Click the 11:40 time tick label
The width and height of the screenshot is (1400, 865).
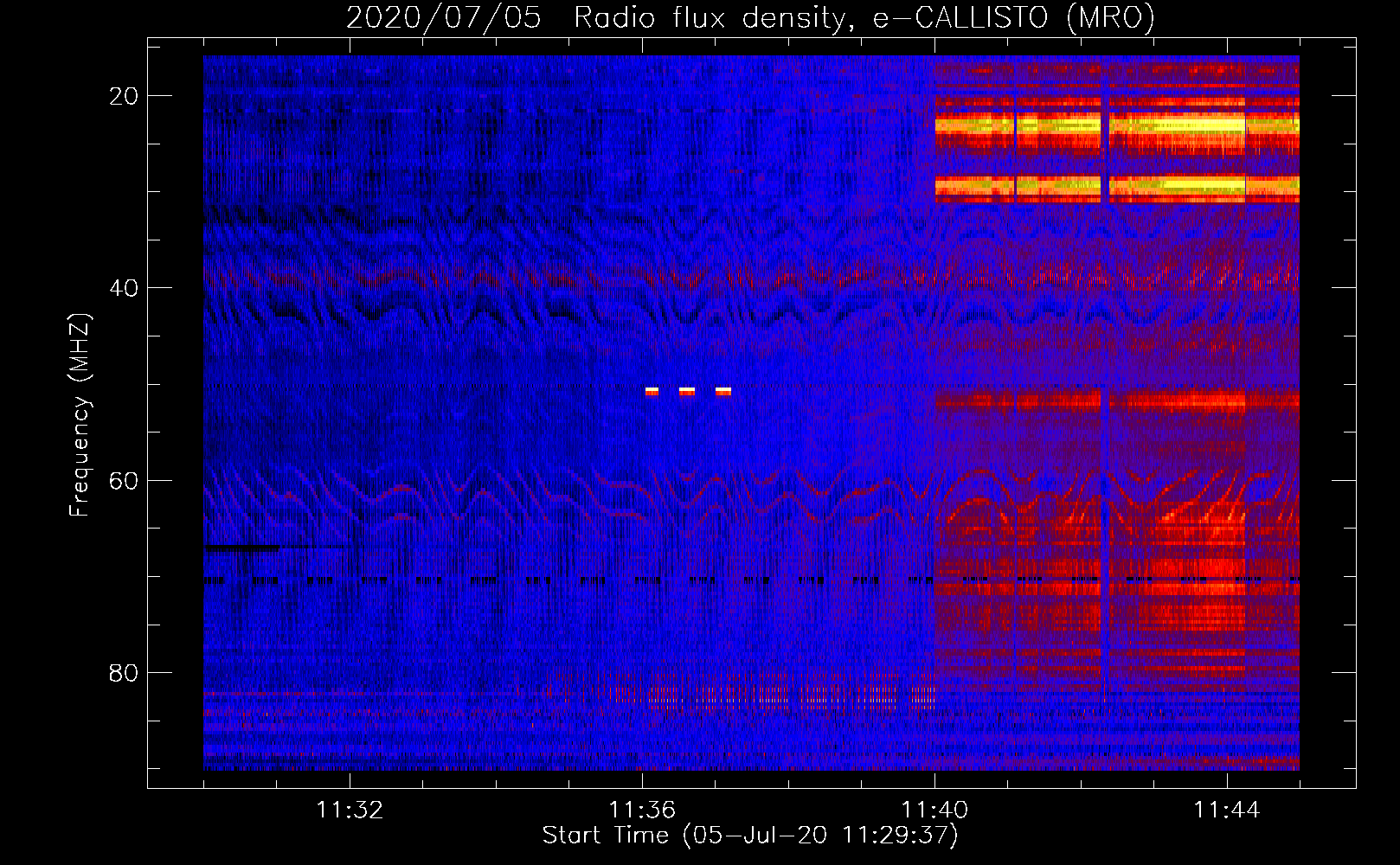pyautogui.click(x=934, y=811)
